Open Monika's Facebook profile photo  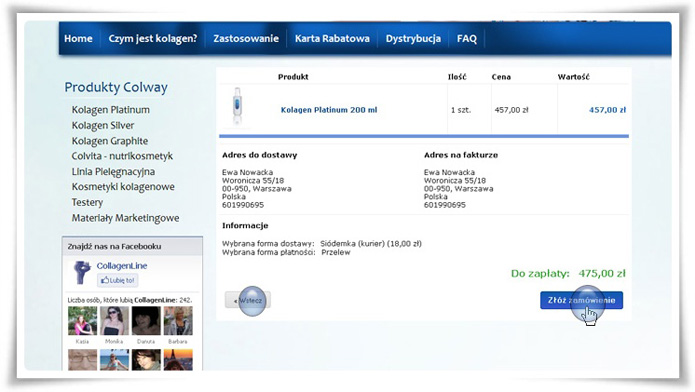pyautogui.click(x=114, y=321)
